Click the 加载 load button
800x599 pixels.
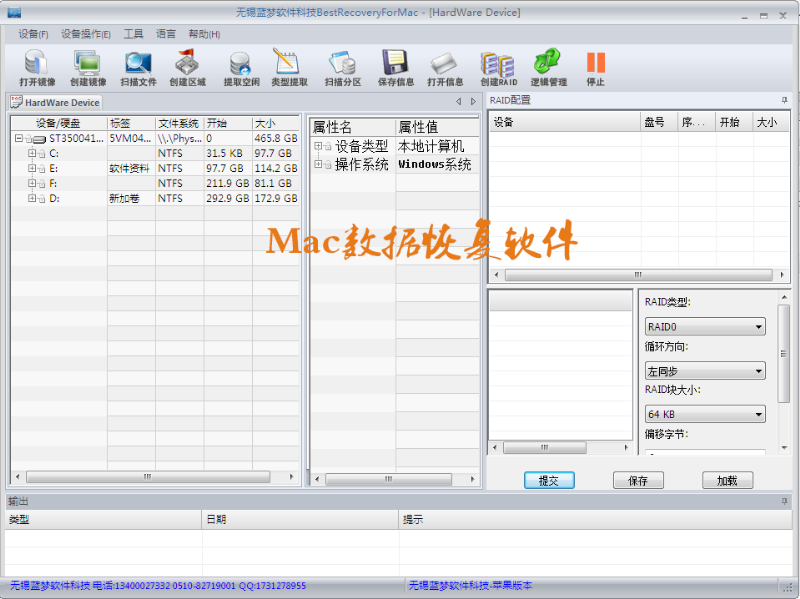pyautogui.click(x=727, y=480)
